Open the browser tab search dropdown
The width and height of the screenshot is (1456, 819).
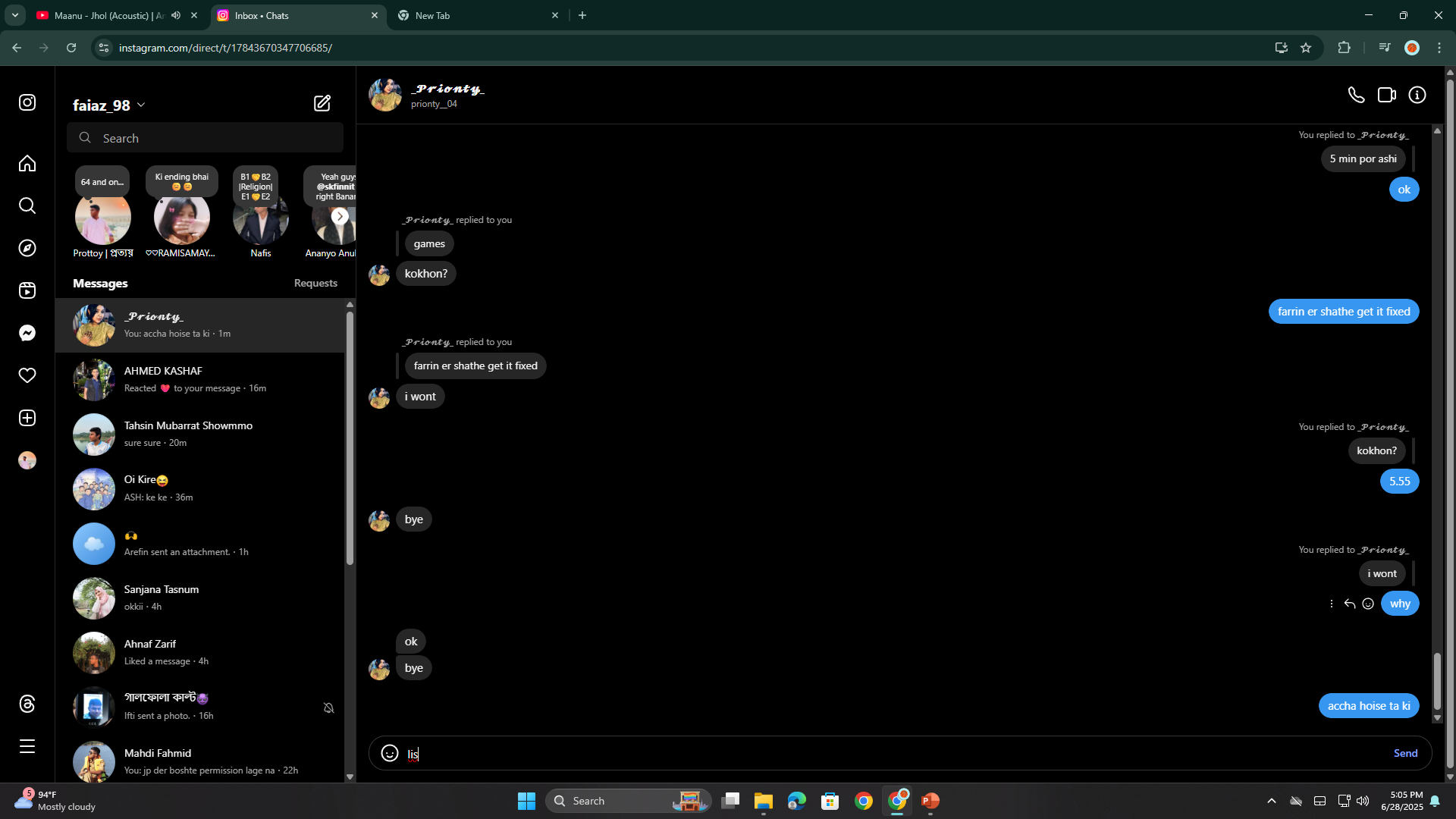pyautogui.click(x=14, y=15)
